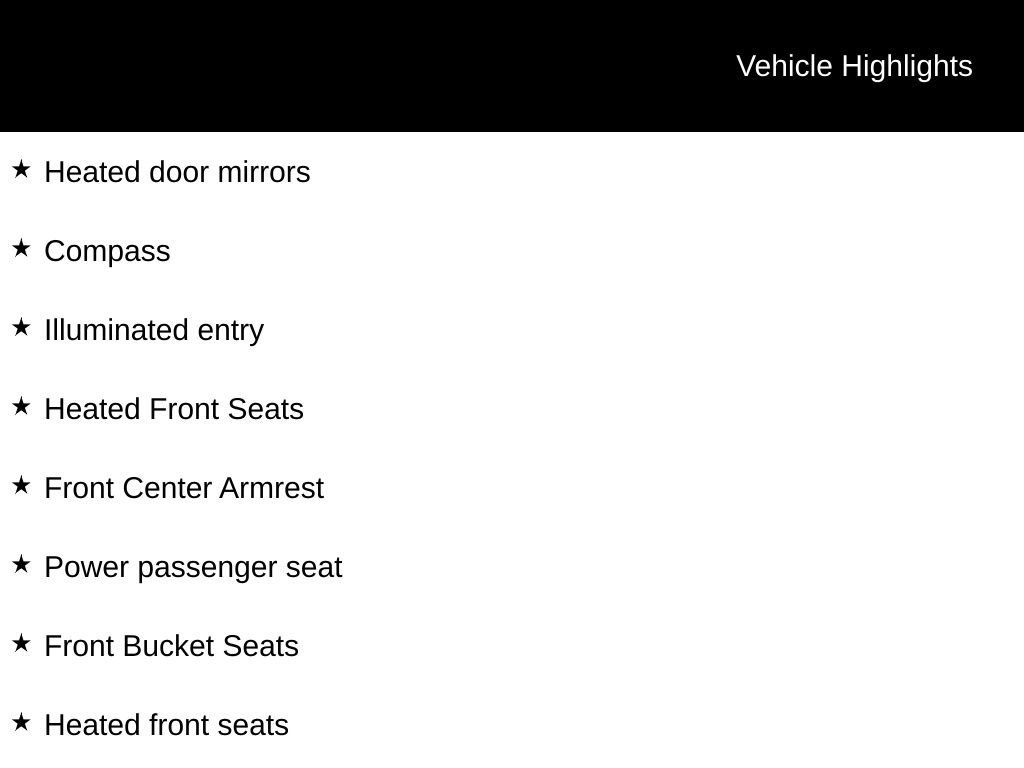Click the Heated Front Seats label
The width and height of the screenshot is (1024, 768).
(174, 409)
